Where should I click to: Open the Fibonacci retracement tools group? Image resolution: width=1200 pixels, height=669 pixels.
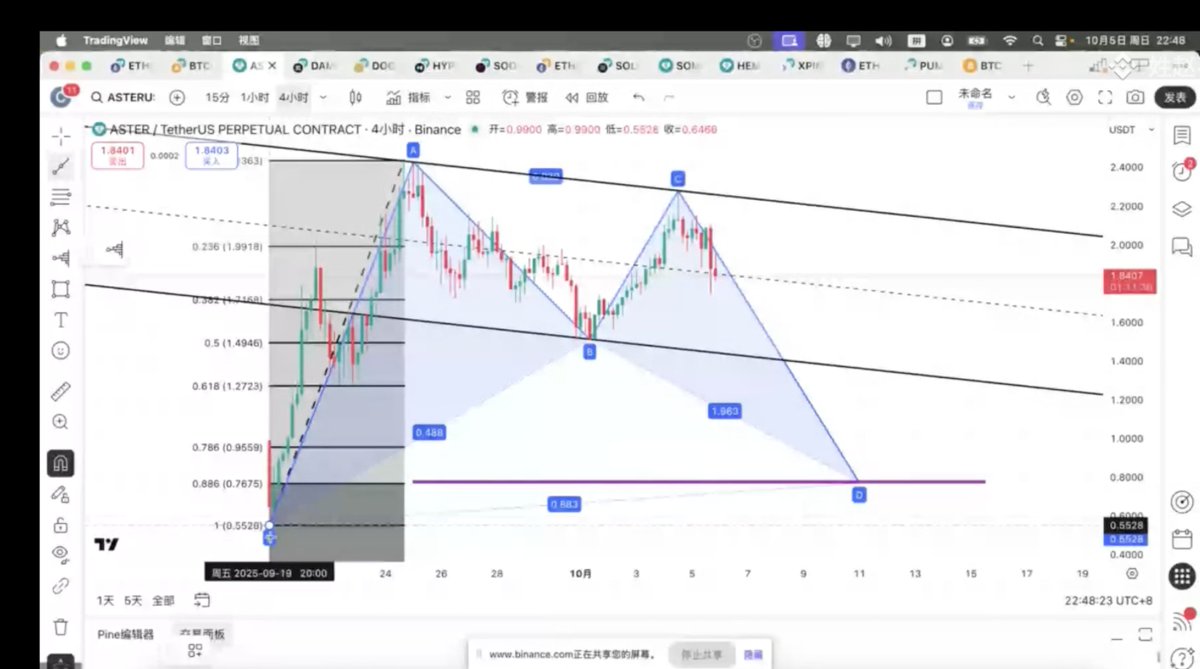point(60,197)
